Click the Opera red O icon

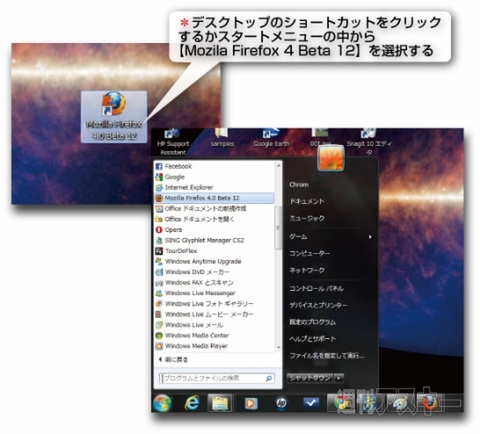tap(159, 230)
